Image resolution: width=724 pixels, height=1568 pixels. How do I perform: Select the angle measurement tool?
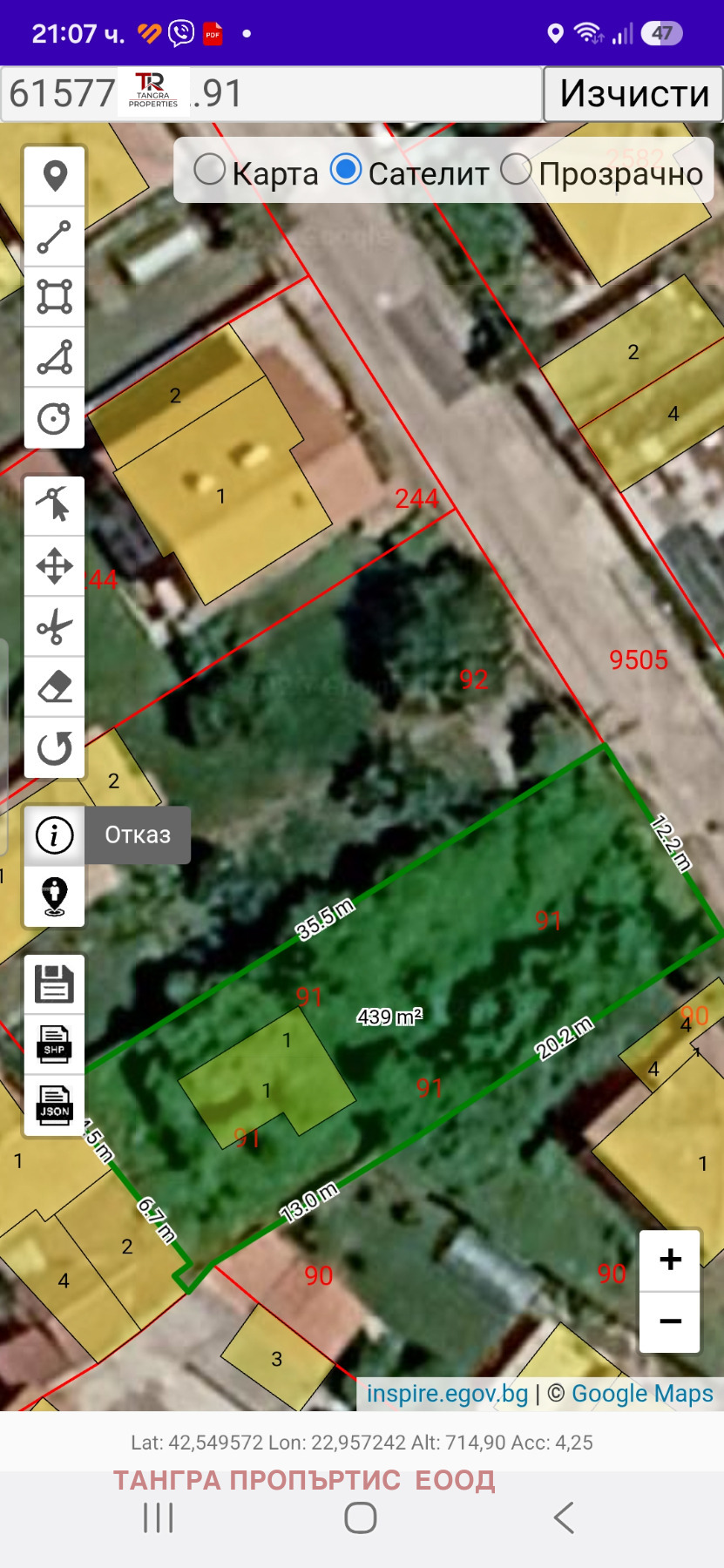point(54,357)
